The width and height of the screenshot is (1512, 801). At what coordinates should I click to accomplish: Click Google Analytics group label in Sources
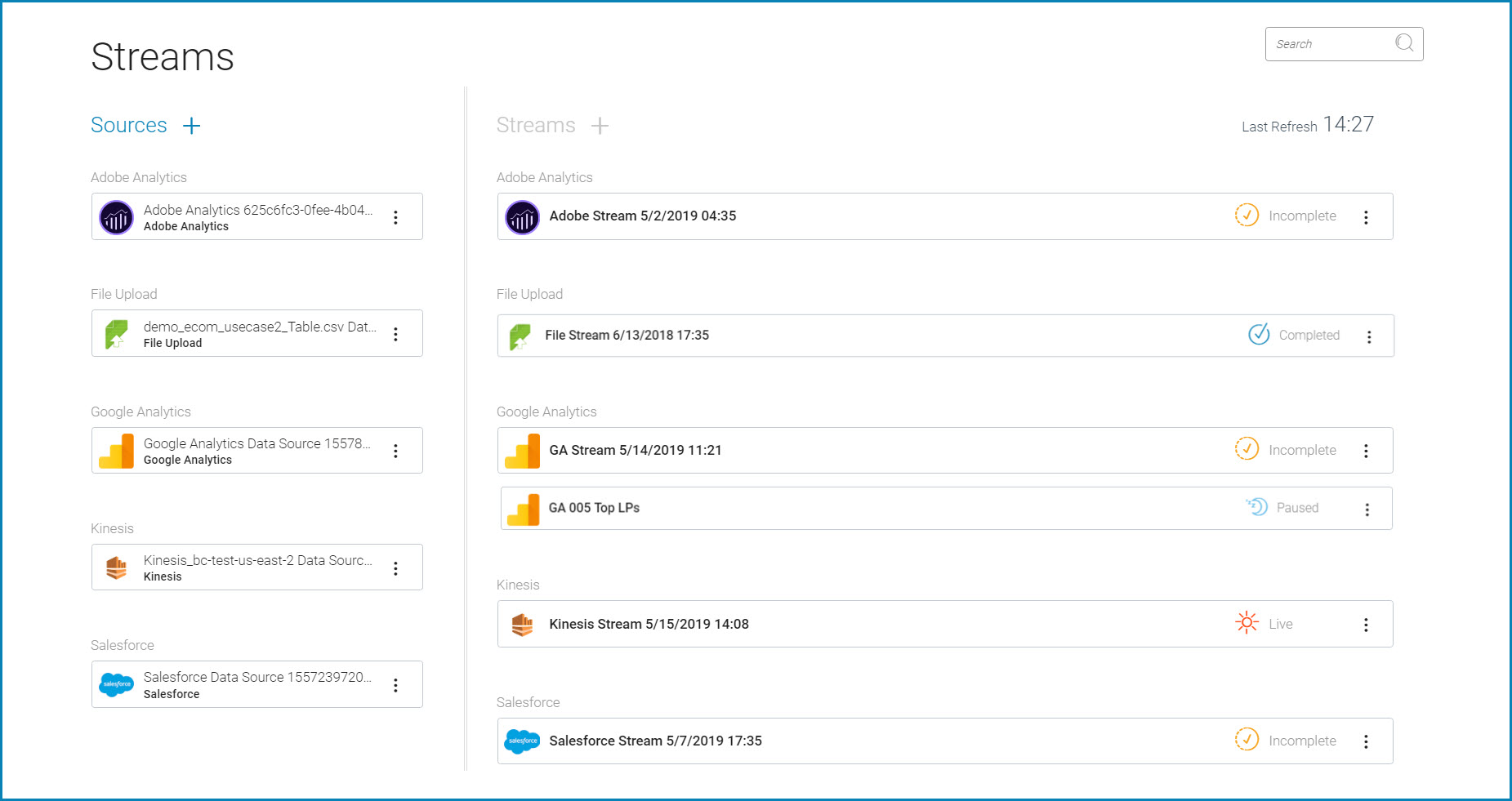[140, 412]
